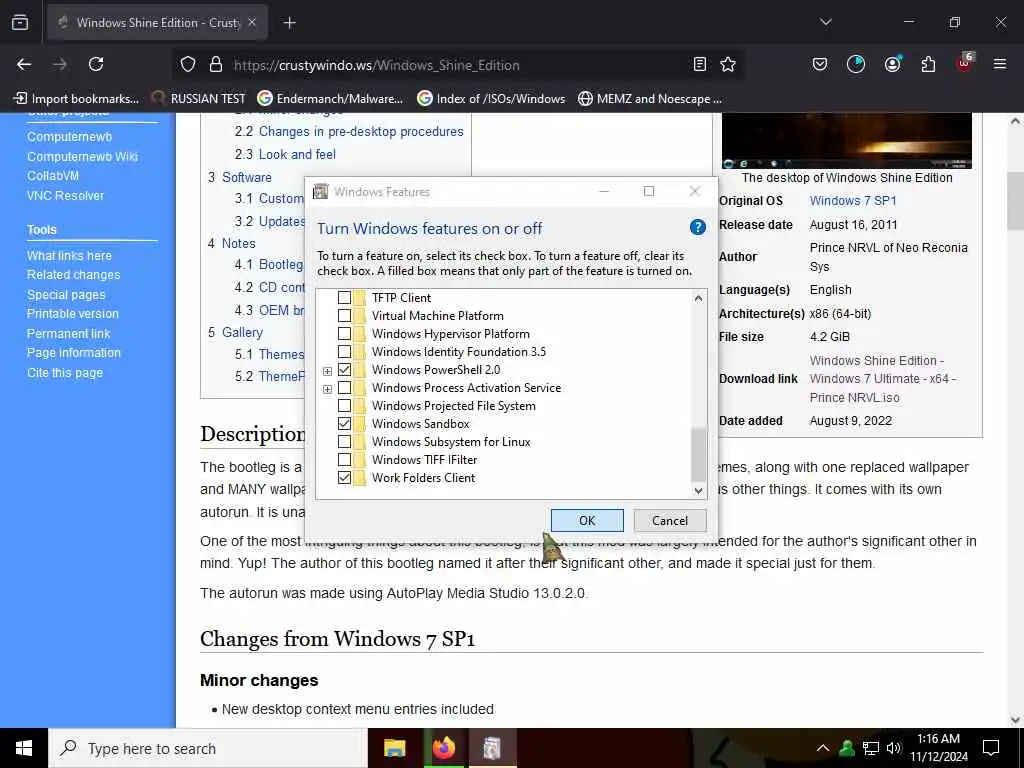This screenshot has width=1024, height=768.
Task: Click the browser forward arrow button
Action: pos(60,64)
